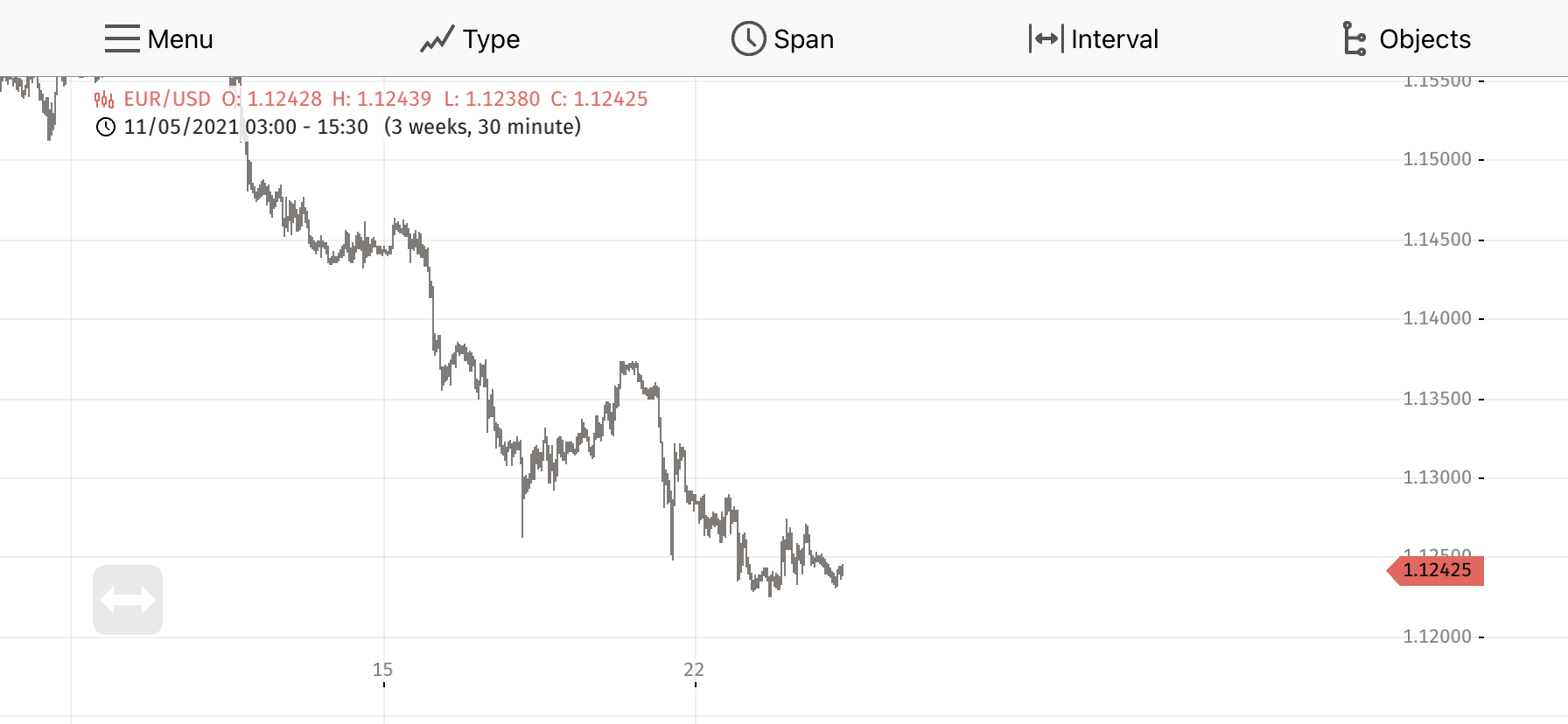Open the Objects drawing icon
This screenshot has height=724, width=1568.
(1353, 38)
